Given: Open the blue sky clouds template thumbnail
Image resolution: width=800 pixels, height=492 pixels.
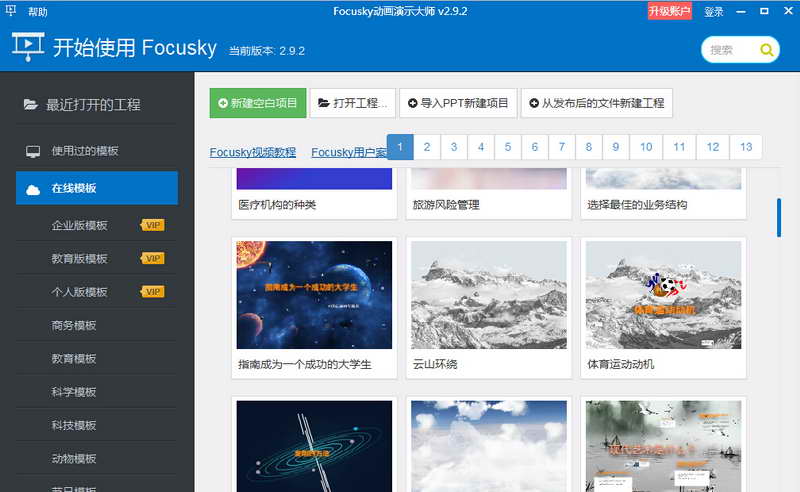Looking at the screenshot, I should point(489,446).
